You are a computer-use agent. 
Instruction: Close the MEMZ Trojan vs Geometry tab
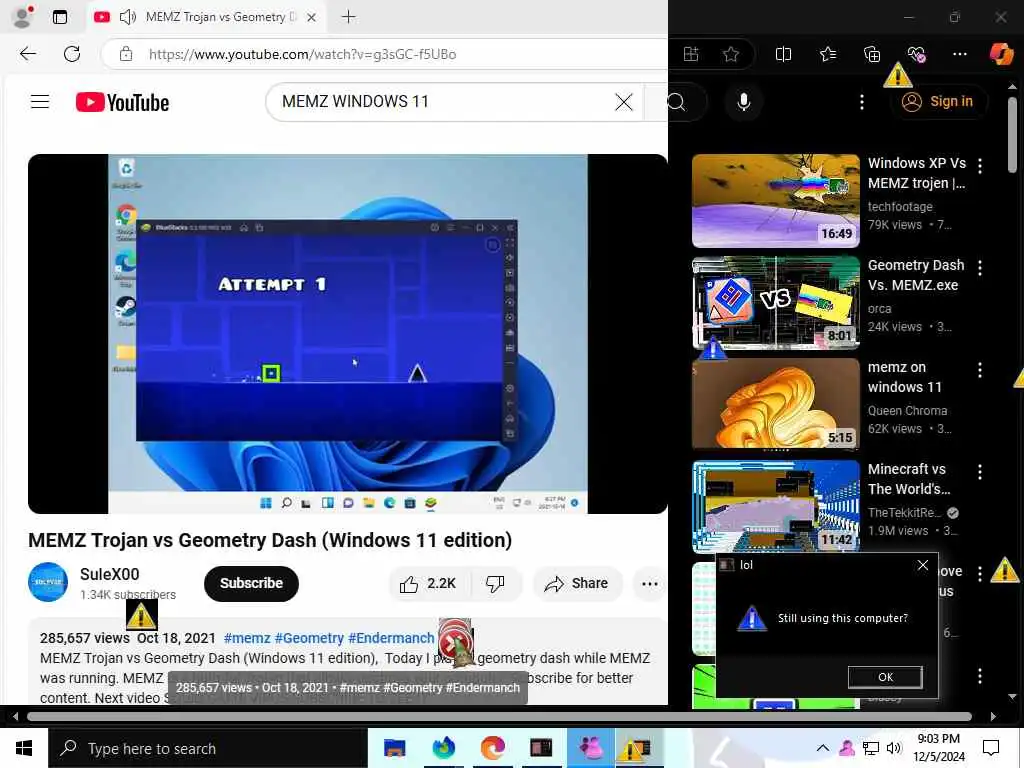tap(312, 18)
